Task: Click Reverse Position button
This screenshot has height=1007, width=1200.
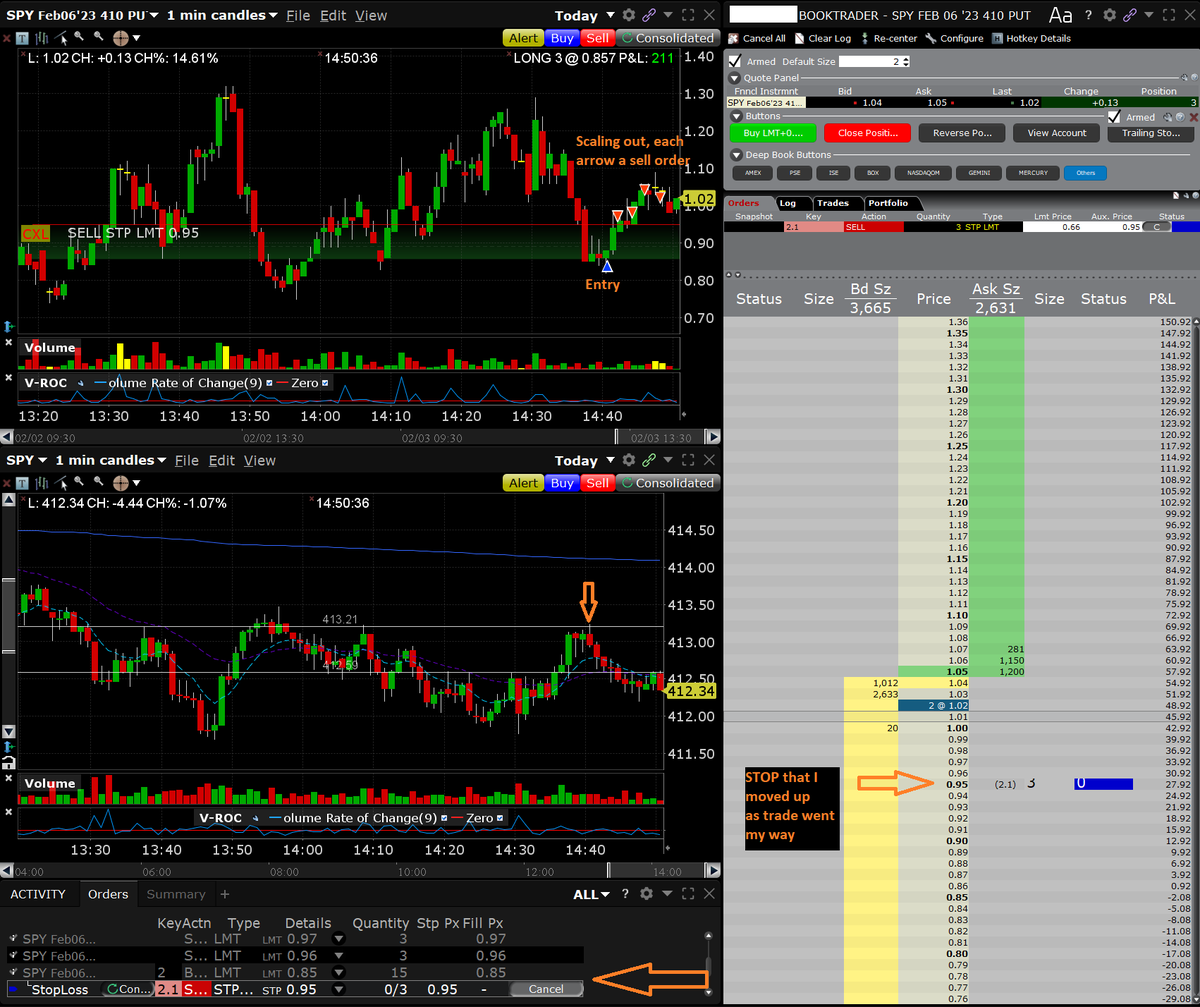Action: [x=962, y=133]
